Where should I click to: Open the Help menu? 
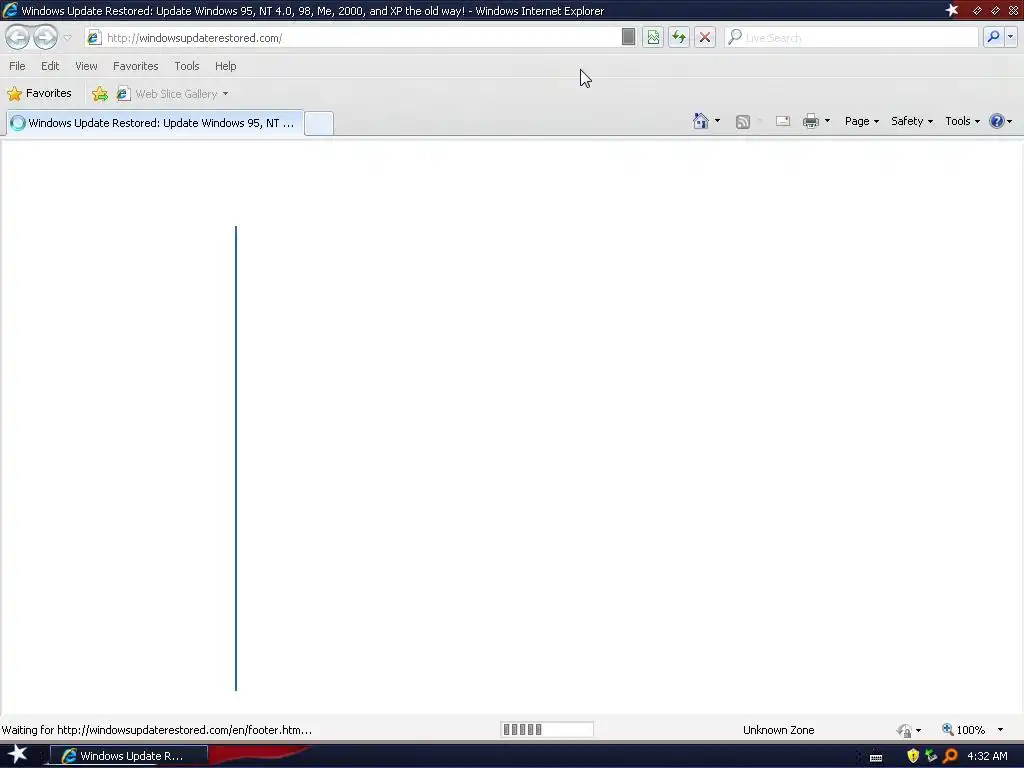pyautogui.click(x=225, y=66)
